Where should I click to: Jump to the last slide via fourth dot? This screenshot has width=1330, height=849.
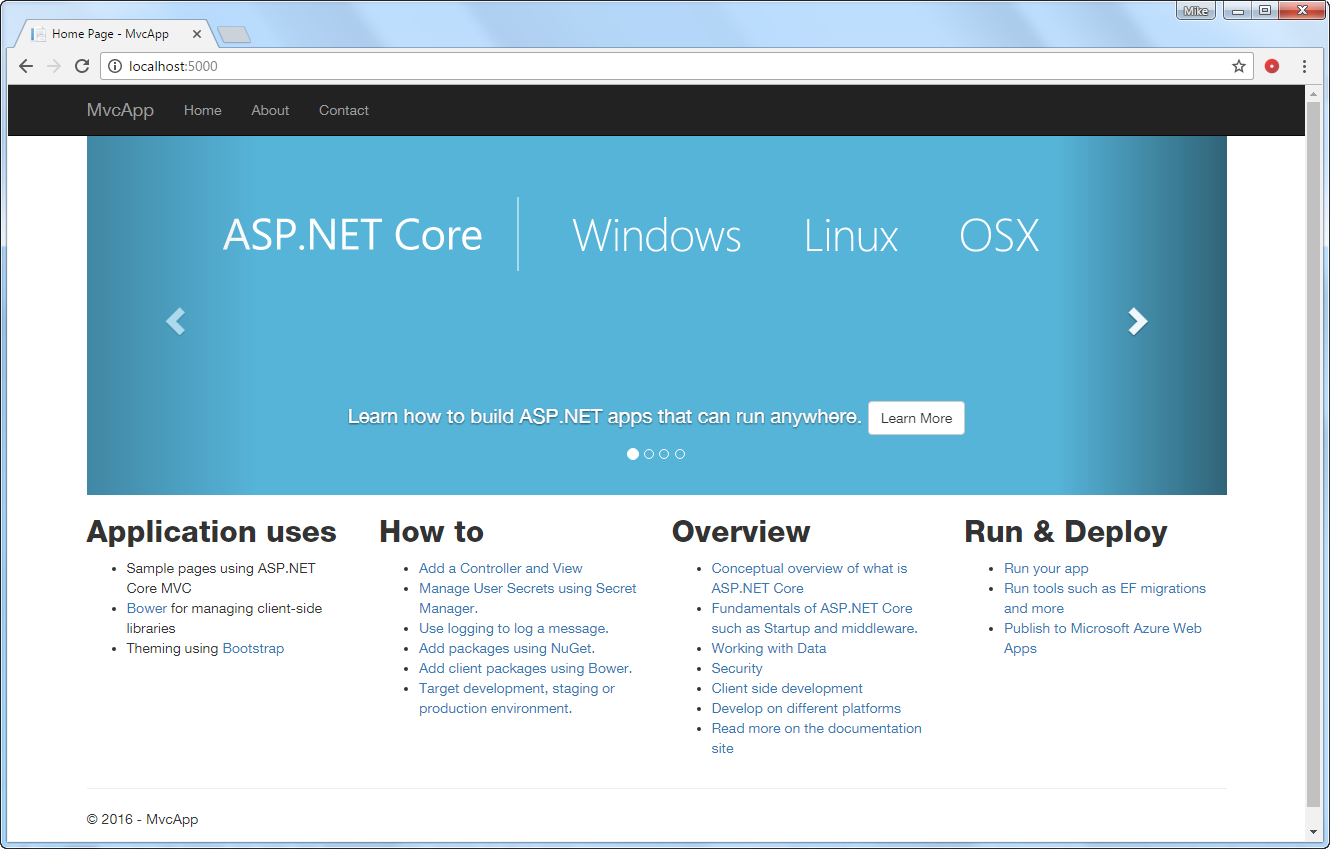tap(680, 453)
